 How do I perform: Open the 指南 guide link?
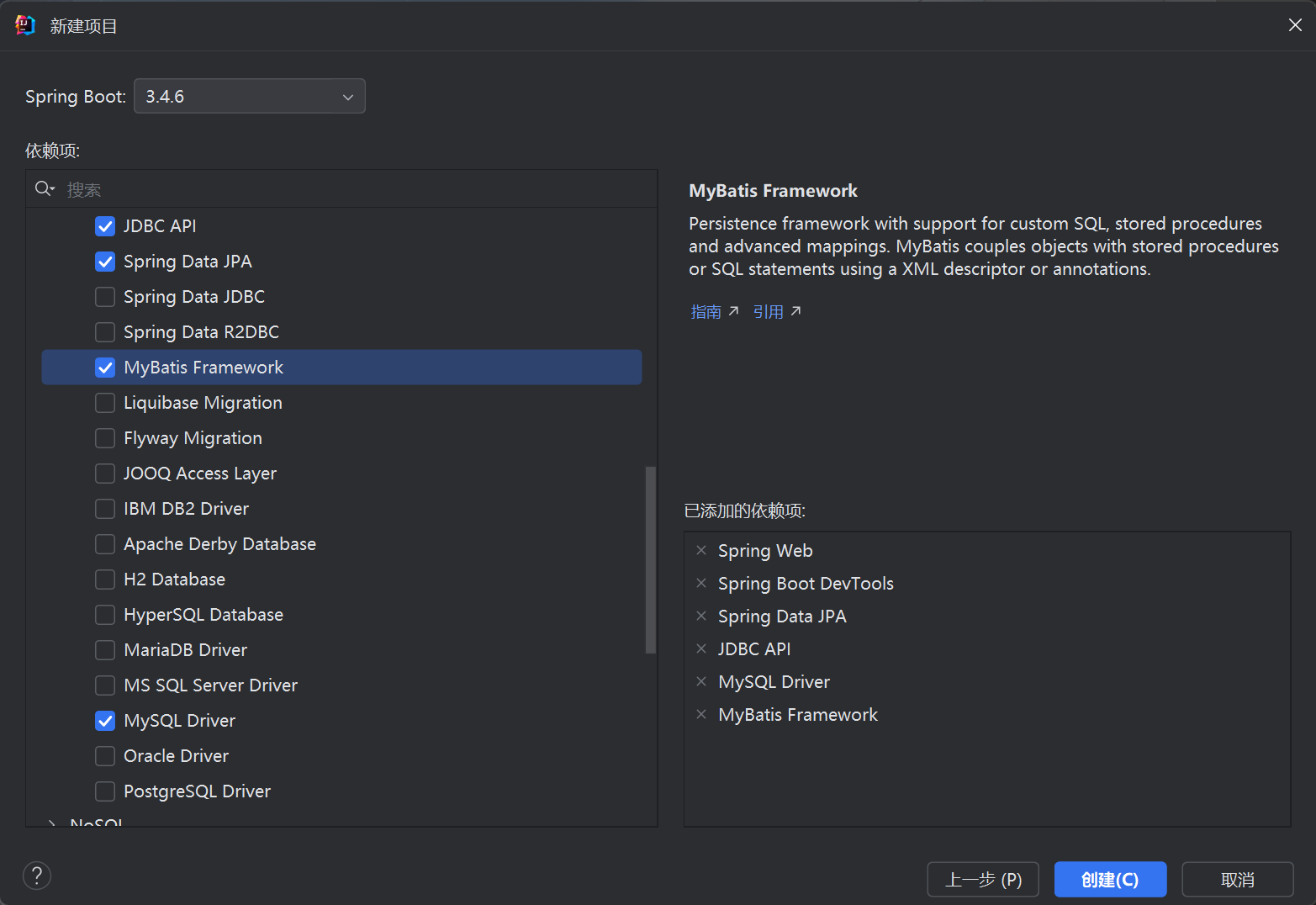(714, 312)
